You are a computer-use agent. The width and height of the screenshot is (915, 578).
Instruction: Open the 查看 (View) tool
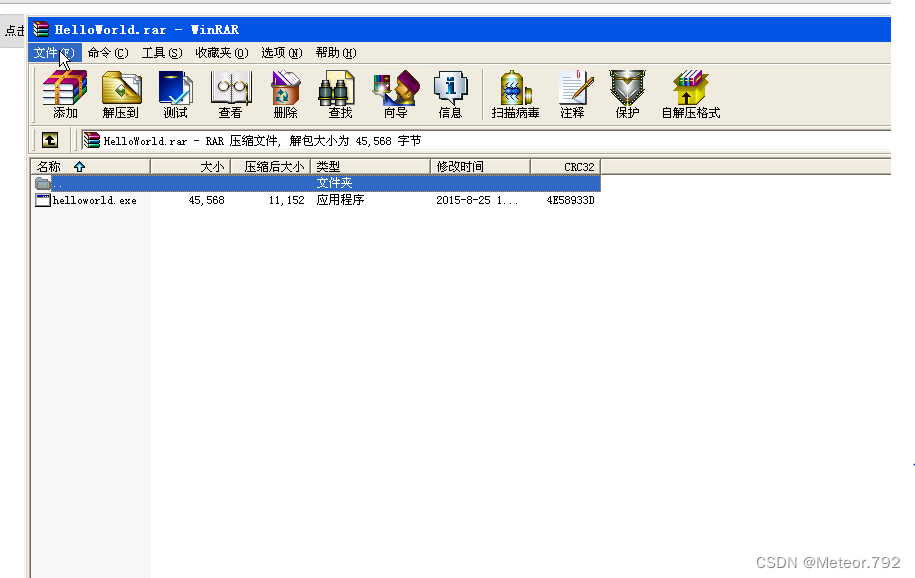230,93
